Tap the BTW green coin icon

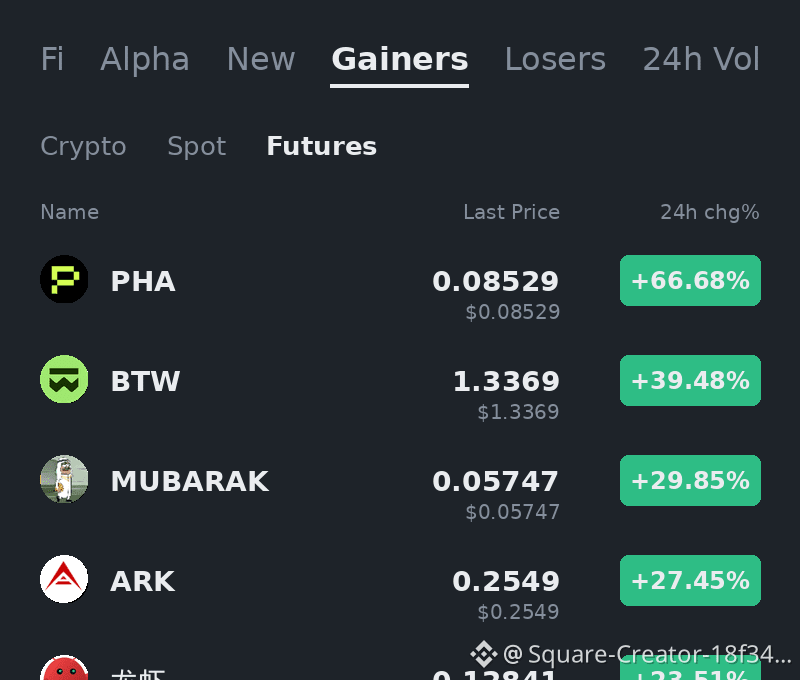(x=64, y=379)
